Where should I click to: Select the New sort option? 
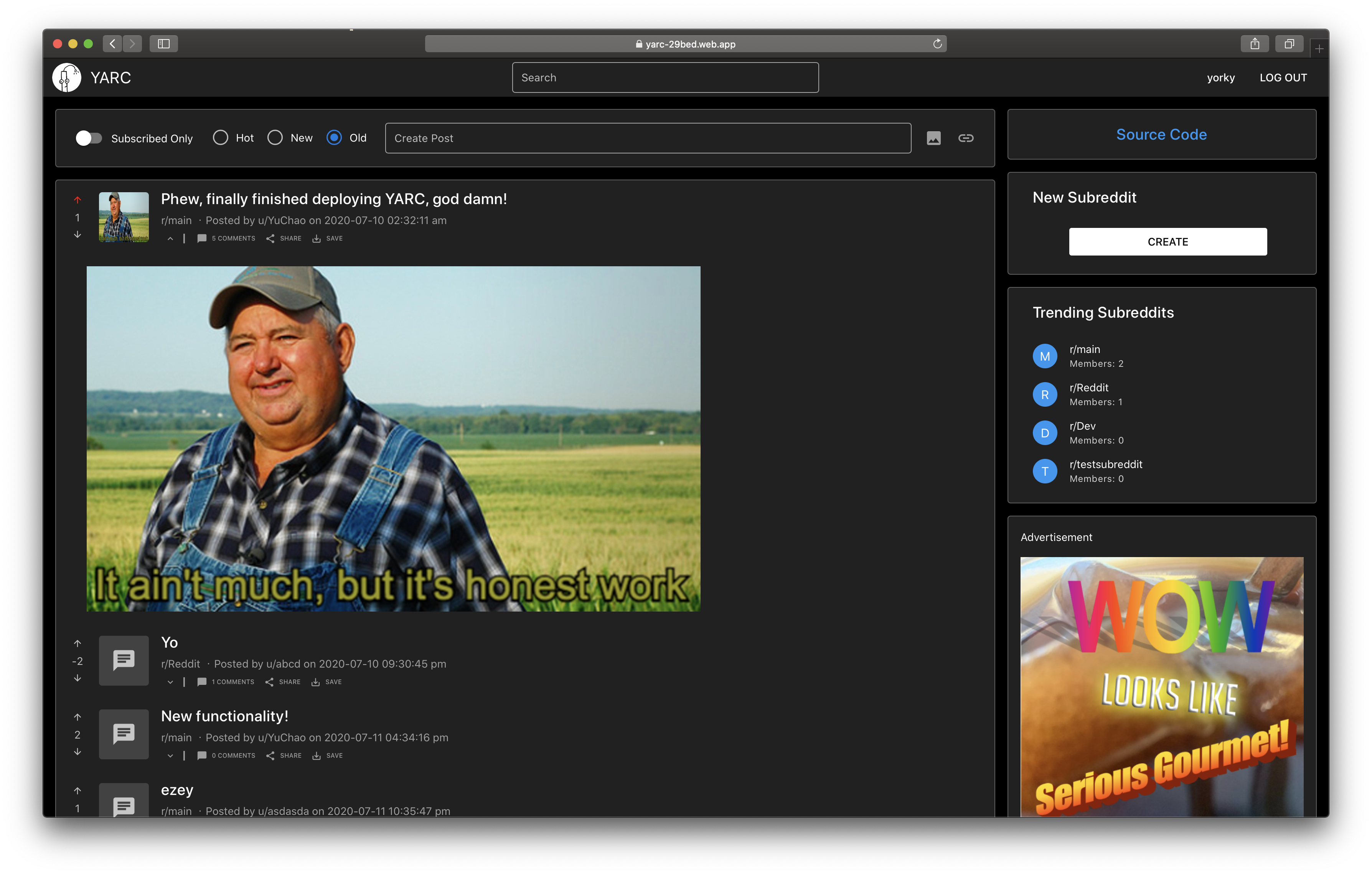pyautogui.click(x=275, y=138)
